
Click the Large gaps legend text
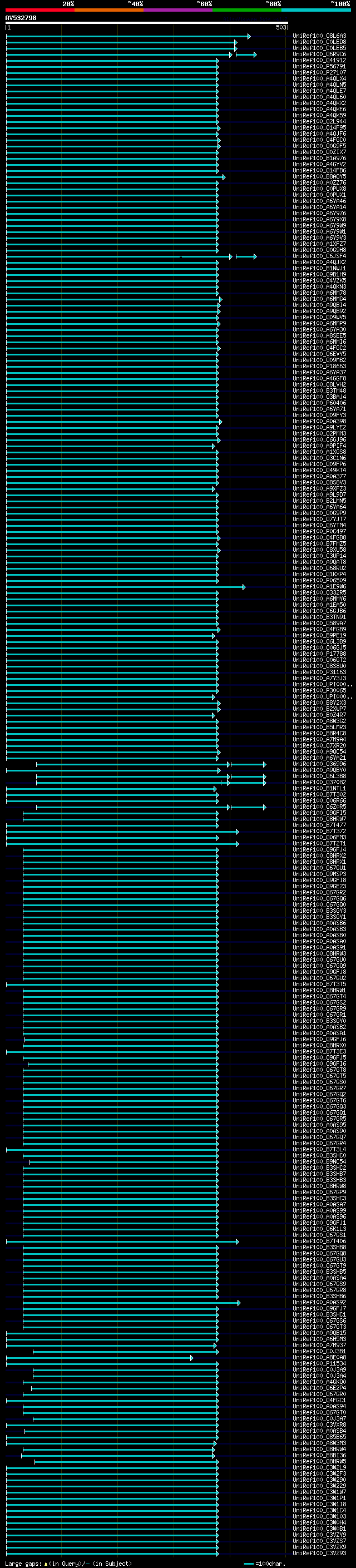click(68, 1563)
